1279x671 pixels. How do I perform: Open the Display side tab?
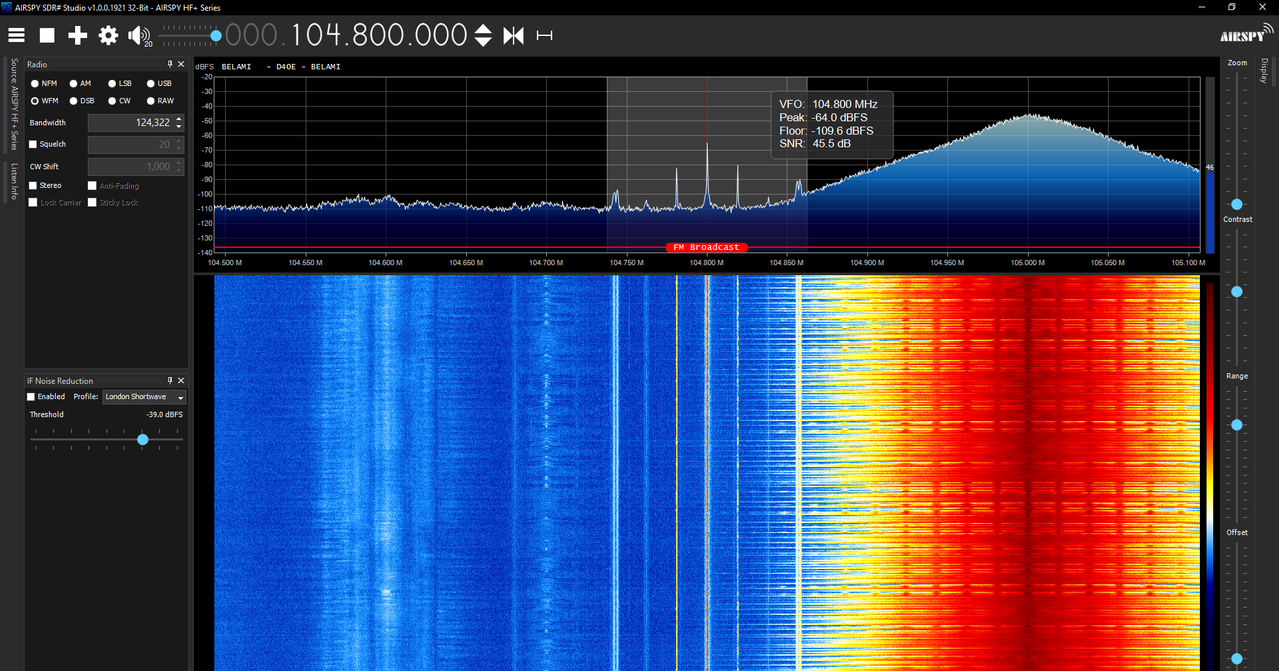pos(1264,72)
